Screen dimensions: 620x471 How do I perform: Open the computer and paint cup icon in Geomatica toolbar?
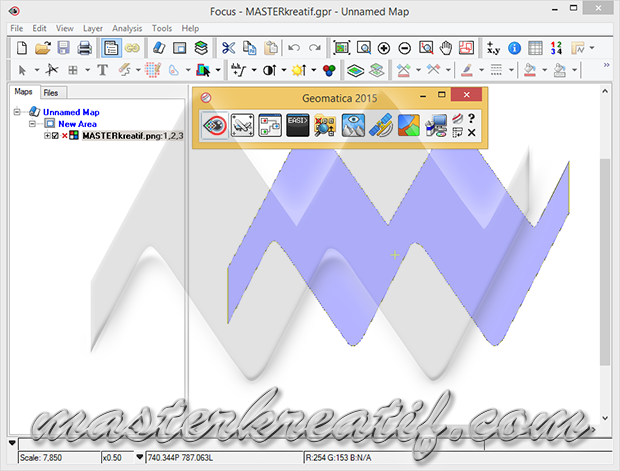(x=436, y=125)
